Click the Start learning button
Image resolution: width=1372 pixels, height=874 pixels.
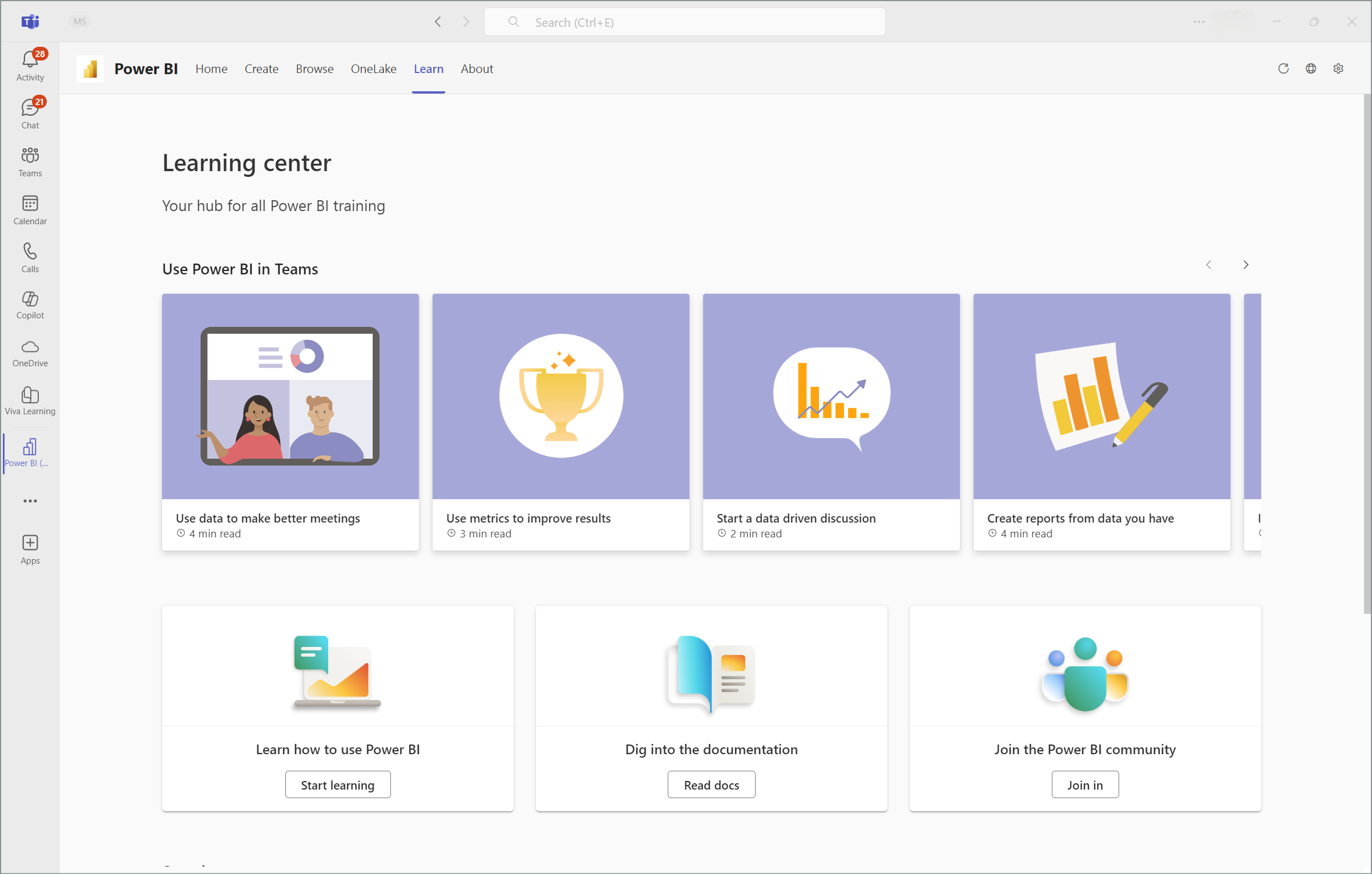(x=338, y=785)
